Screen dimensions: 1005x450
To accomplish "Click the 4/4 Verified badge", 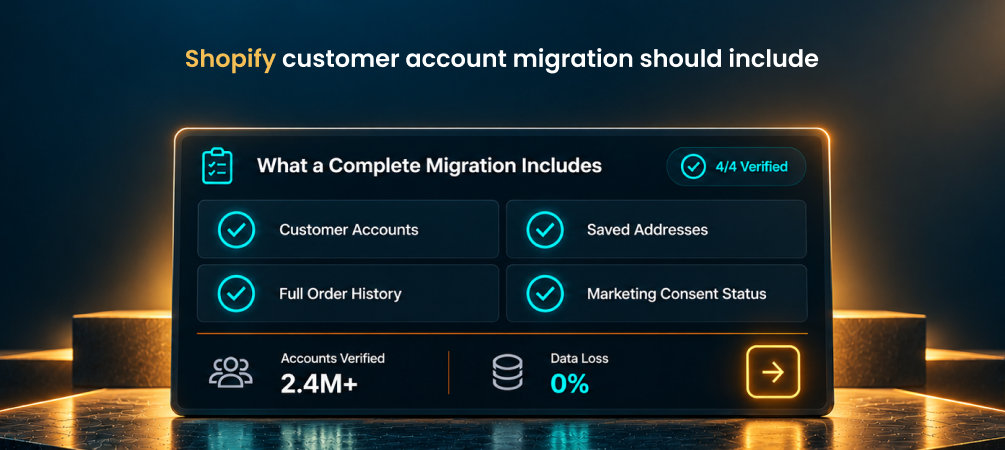I will (x=736, y=167).
